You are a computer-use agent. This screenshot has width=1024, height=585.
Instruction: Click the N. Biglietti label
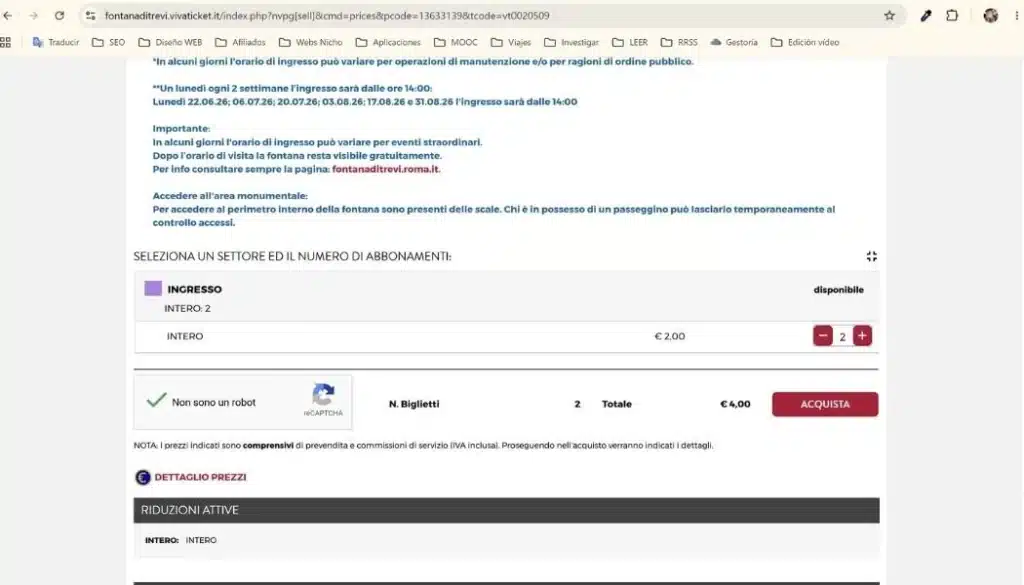414,404
